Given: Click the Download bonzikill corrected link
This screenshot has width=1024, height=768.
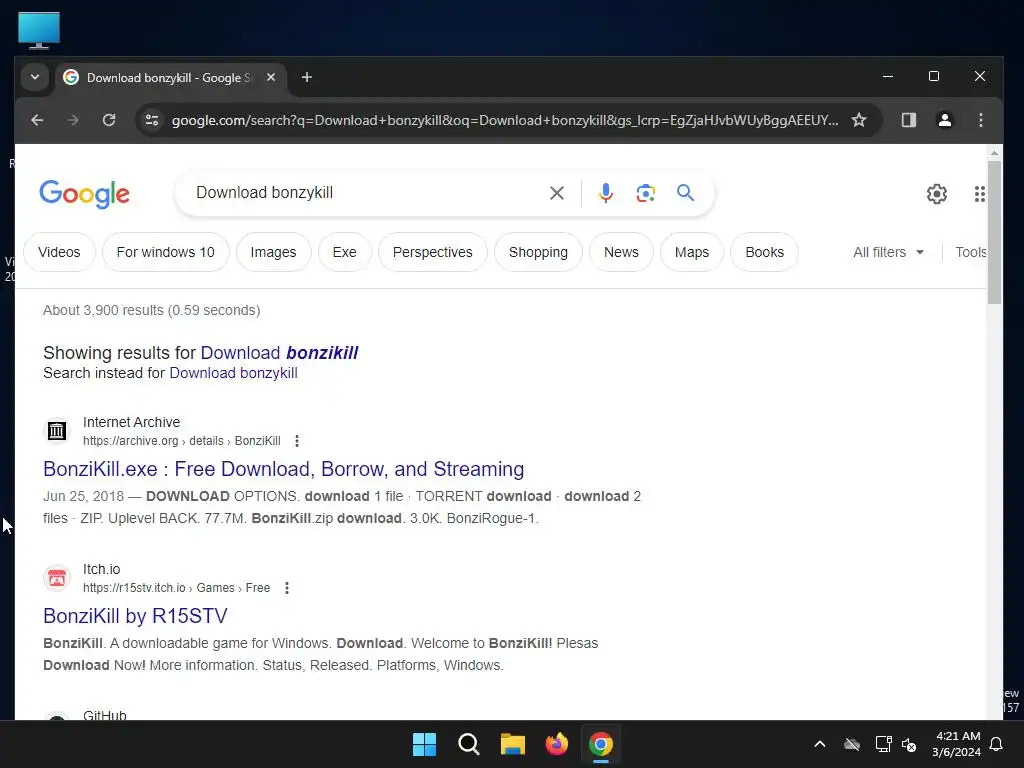Looking at the screenshot, I should click(279, 353).
